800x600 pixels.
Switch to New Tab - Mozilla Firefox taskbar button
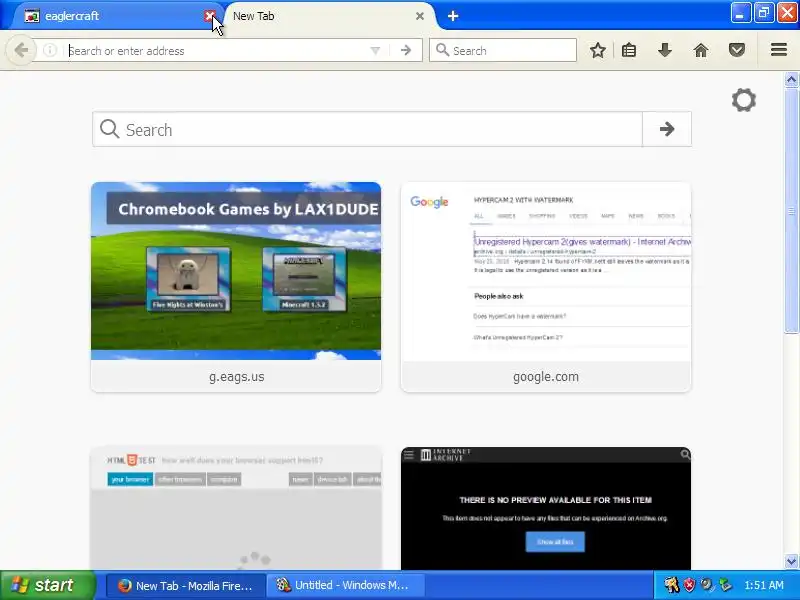[186, 586]
